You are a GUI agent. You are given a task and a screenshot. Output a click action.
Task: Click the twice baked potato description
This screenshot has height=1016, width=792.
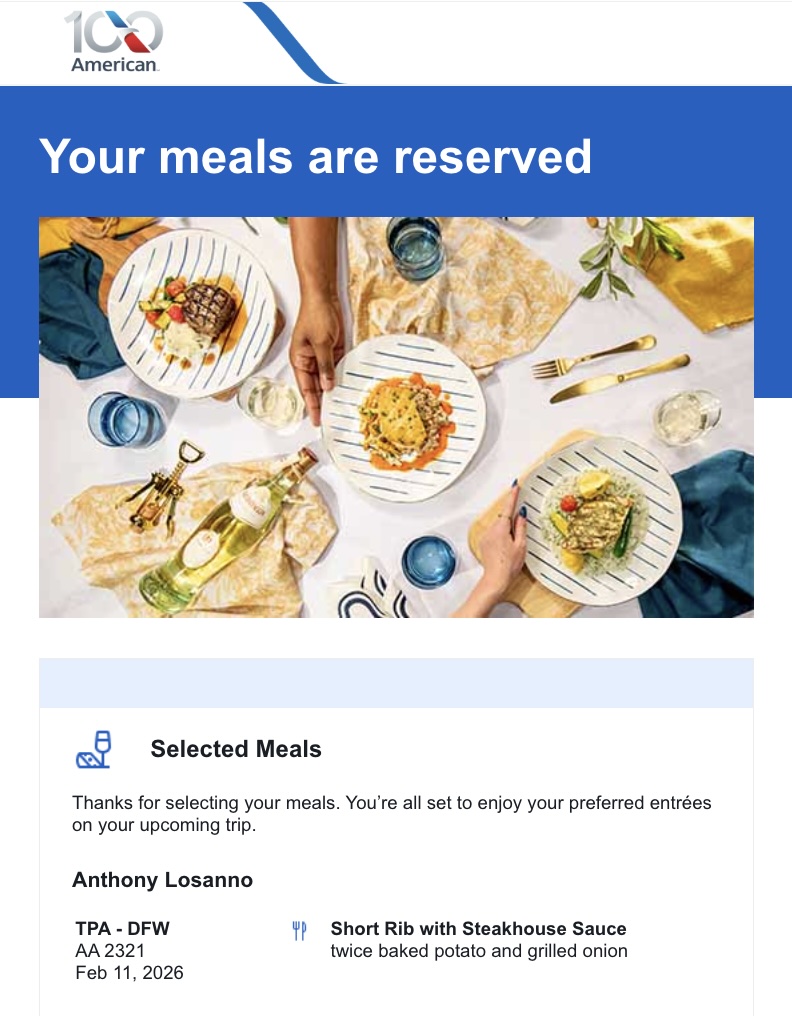[478, 951]
